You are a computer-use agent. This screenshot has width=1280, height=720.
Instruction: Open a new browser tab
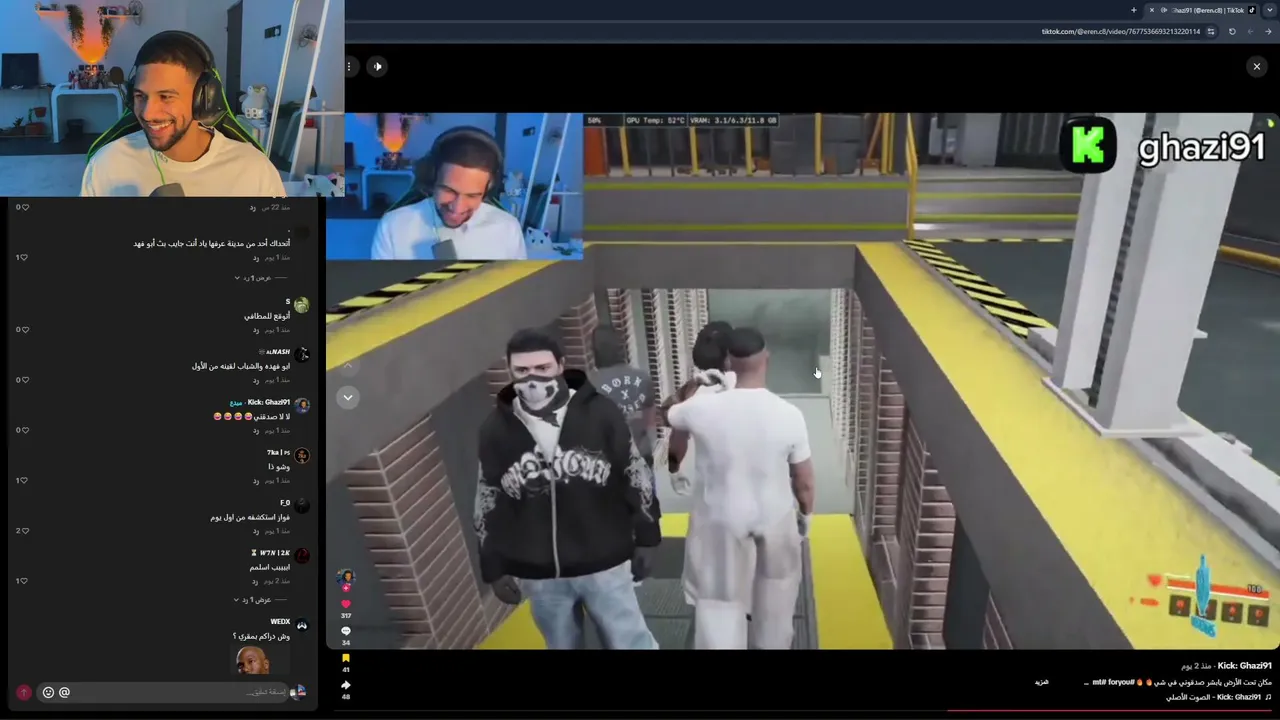coord(1134,10)
